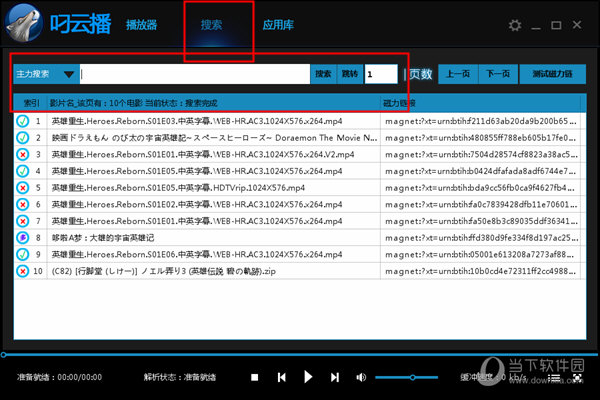The height and width of the screenshot is (400, 600).
Task: Click red X icon of row 6
Action: (x=23, y=204)
